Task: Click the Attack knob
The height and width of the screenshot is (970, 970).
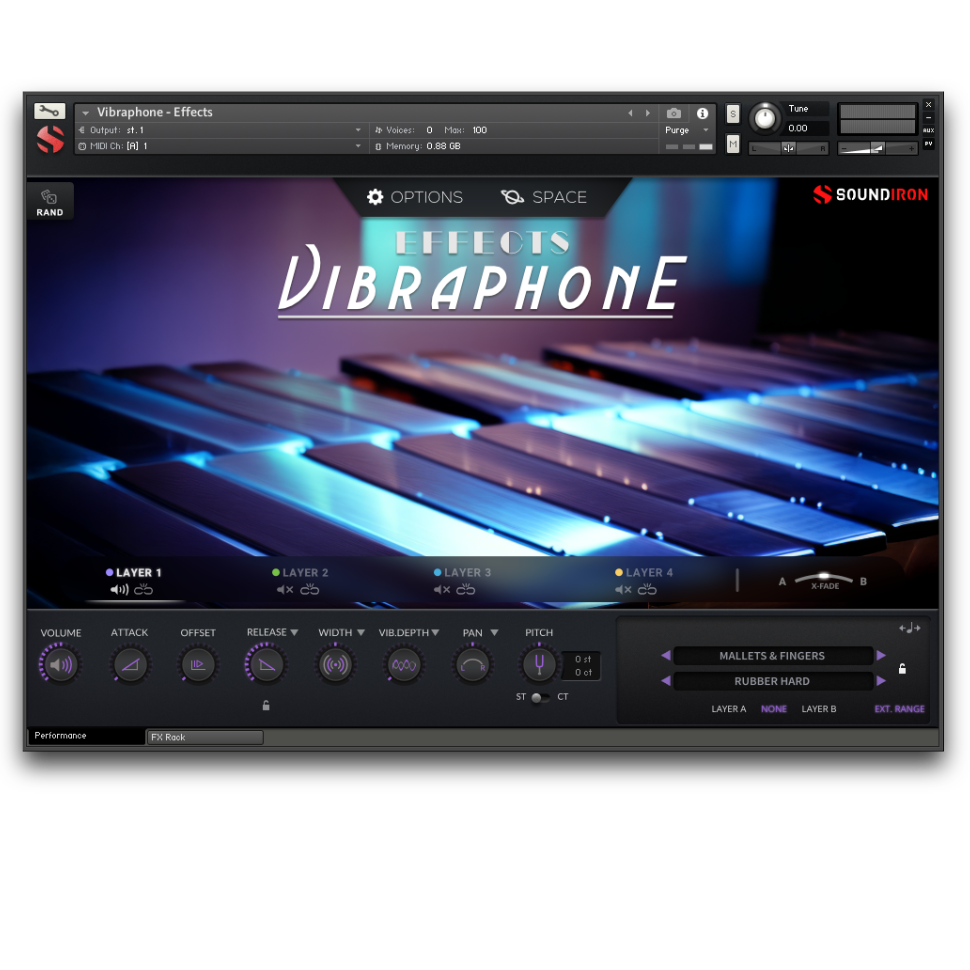Action: pos(130,664)
